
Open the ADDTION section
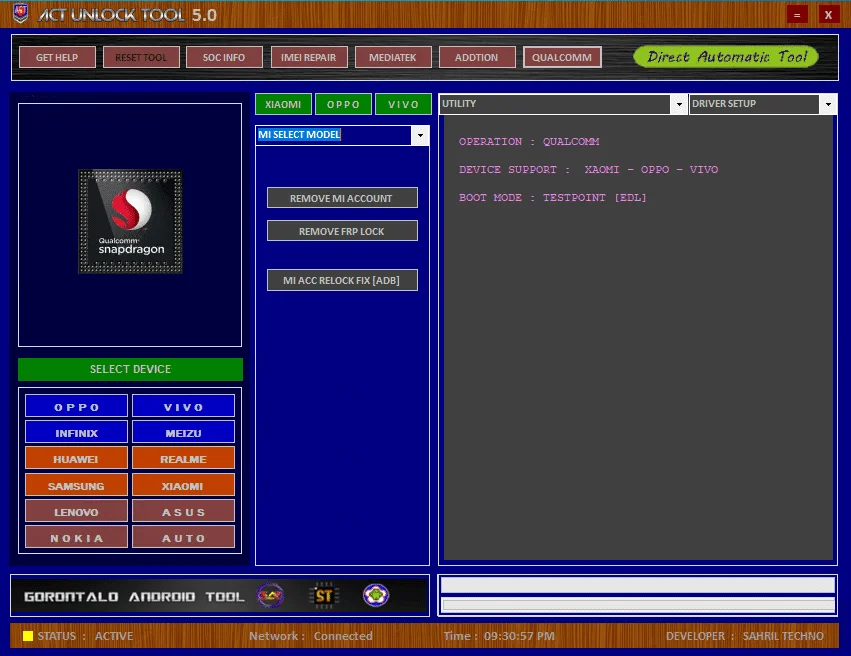coord(477,57)
